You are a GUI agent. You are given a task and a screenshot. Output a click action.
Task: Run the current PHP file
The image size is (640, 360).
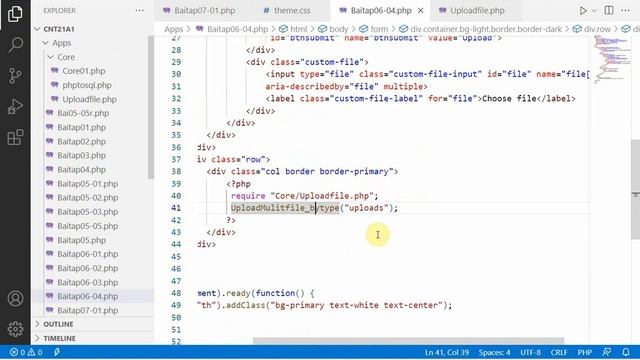click(583, 11)
